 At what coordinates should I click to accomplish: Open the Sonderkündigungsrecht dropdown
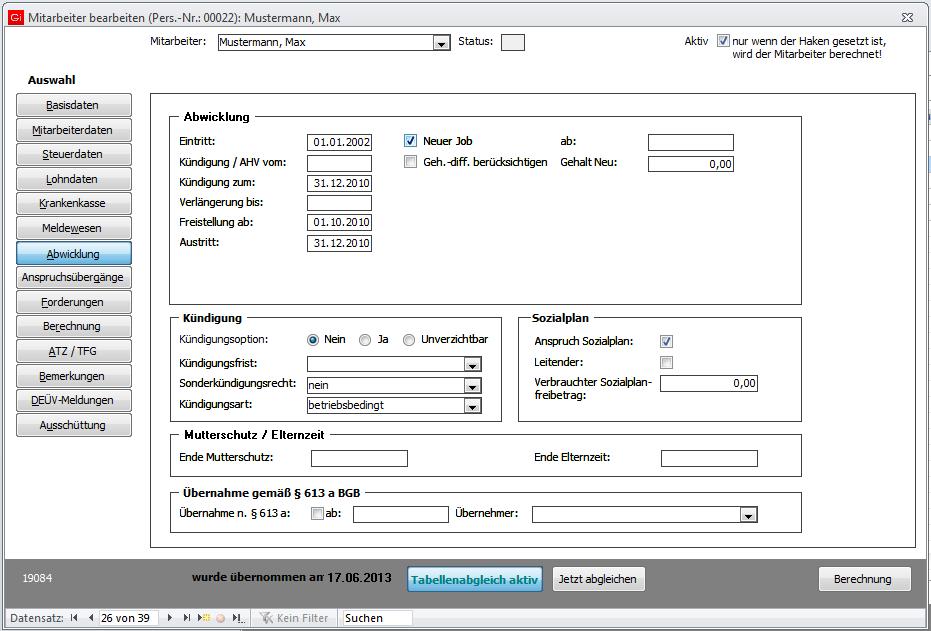click(x=473, y=386)
